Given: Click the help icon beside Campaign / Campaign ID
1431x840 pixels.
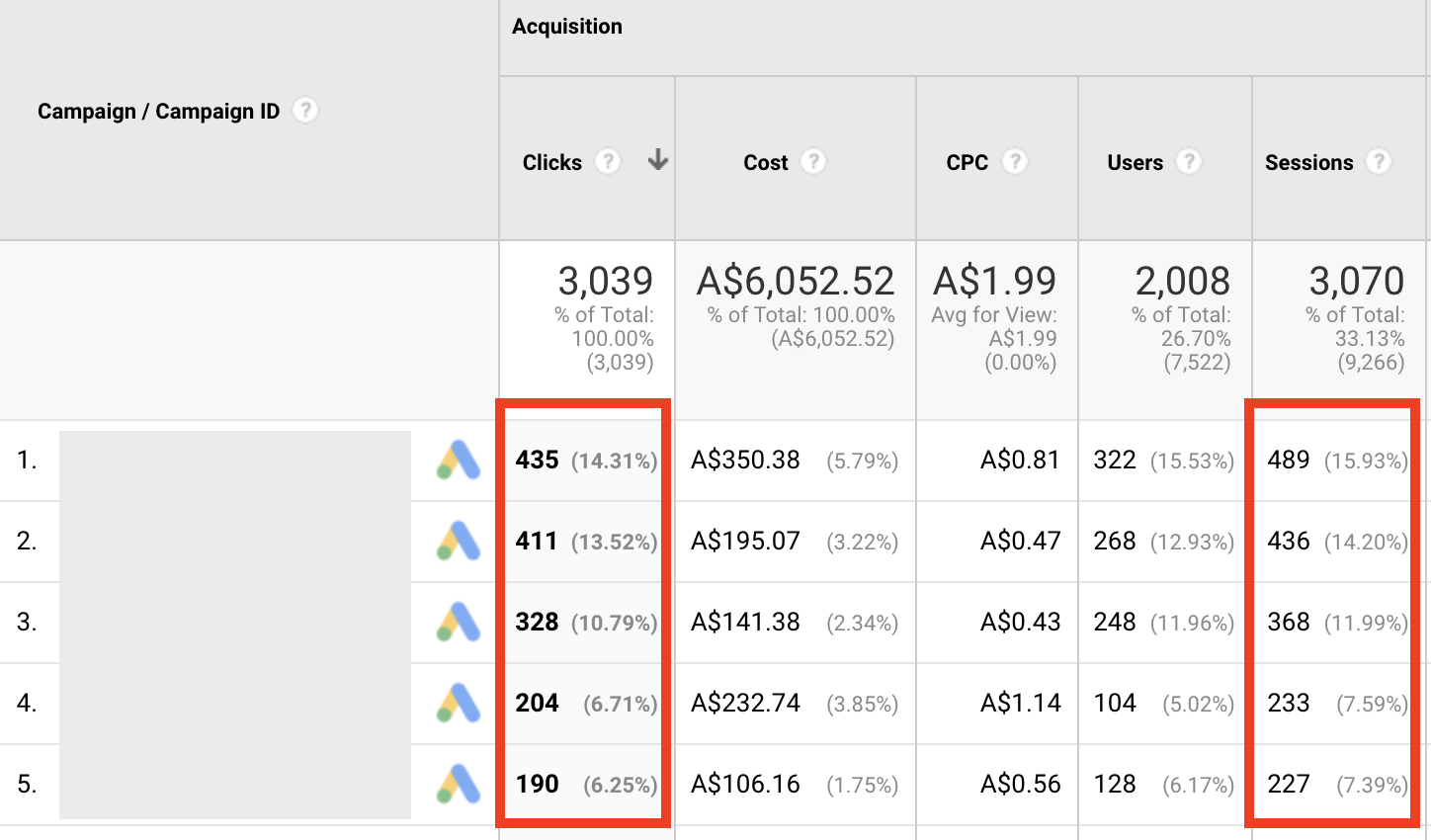Looking at the screenshot, I should (306, 111).
